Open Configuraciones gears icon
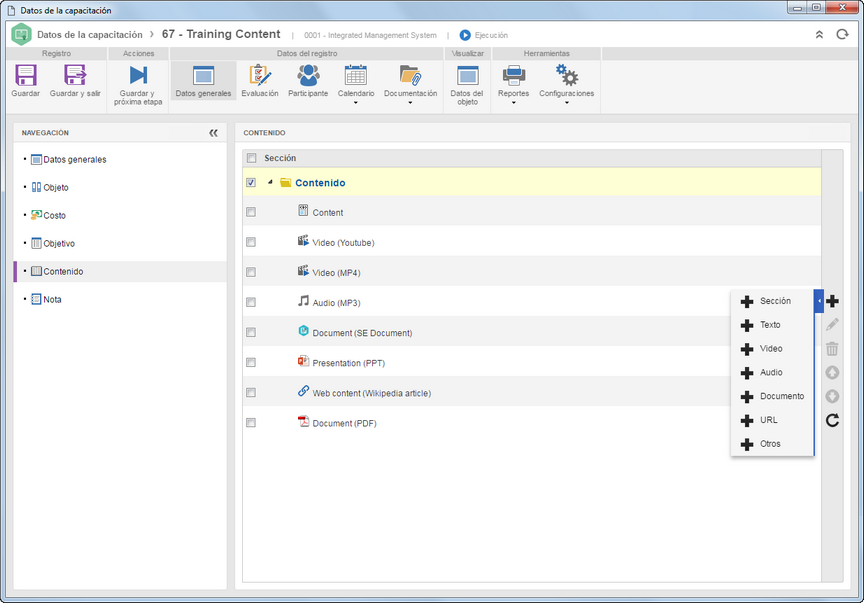The width and height of the screenshot is (864, 603). coord(566,75)
